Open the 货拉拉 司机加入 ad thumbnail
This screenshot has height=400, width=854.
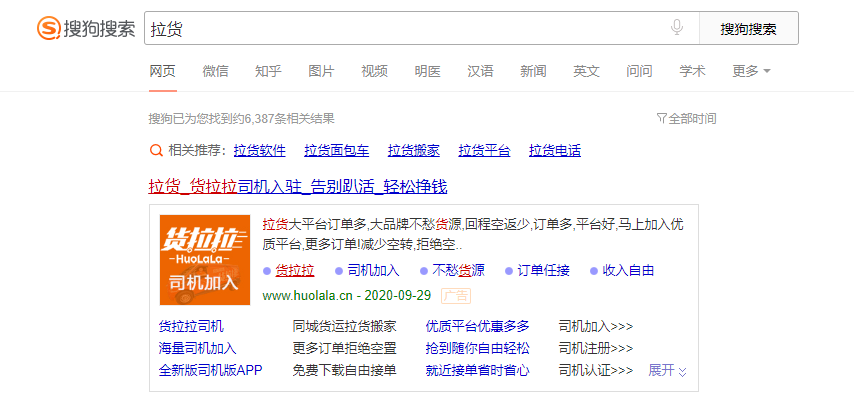coord(205,260)
